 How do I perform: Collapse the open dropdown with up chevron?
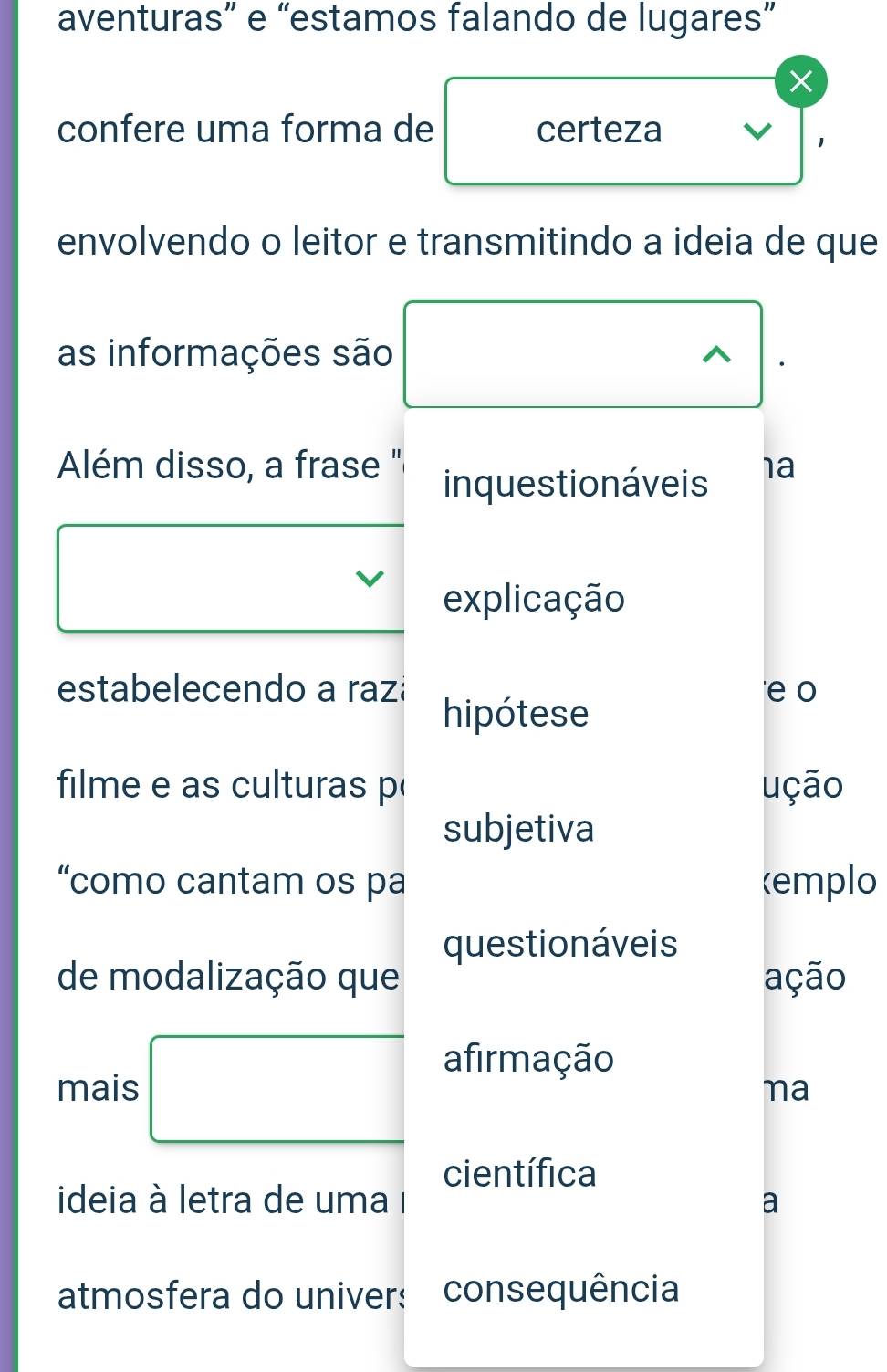click(717, 355)
